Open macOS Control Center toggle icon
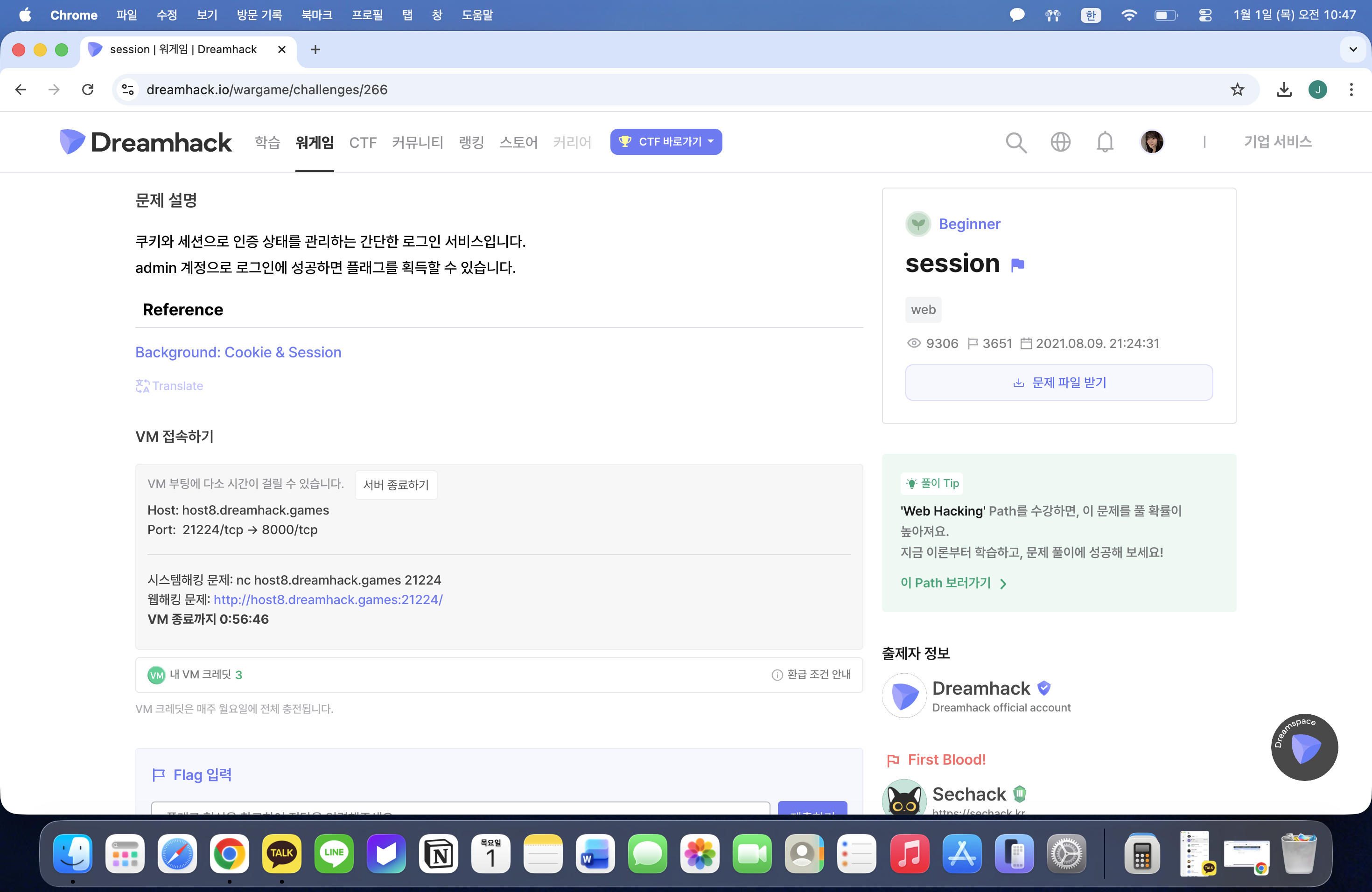This screenshot has width=1372, height=892. coord(1205,15)
